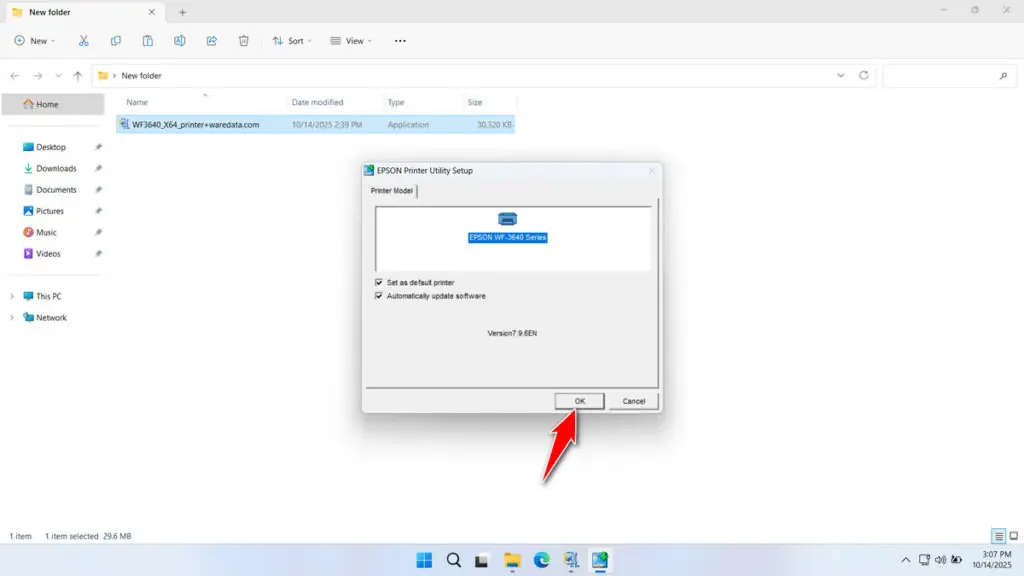Confirm printer setup by pressing OK
The width and height of the screenshot is (1024, 576).
coord(579,400)
